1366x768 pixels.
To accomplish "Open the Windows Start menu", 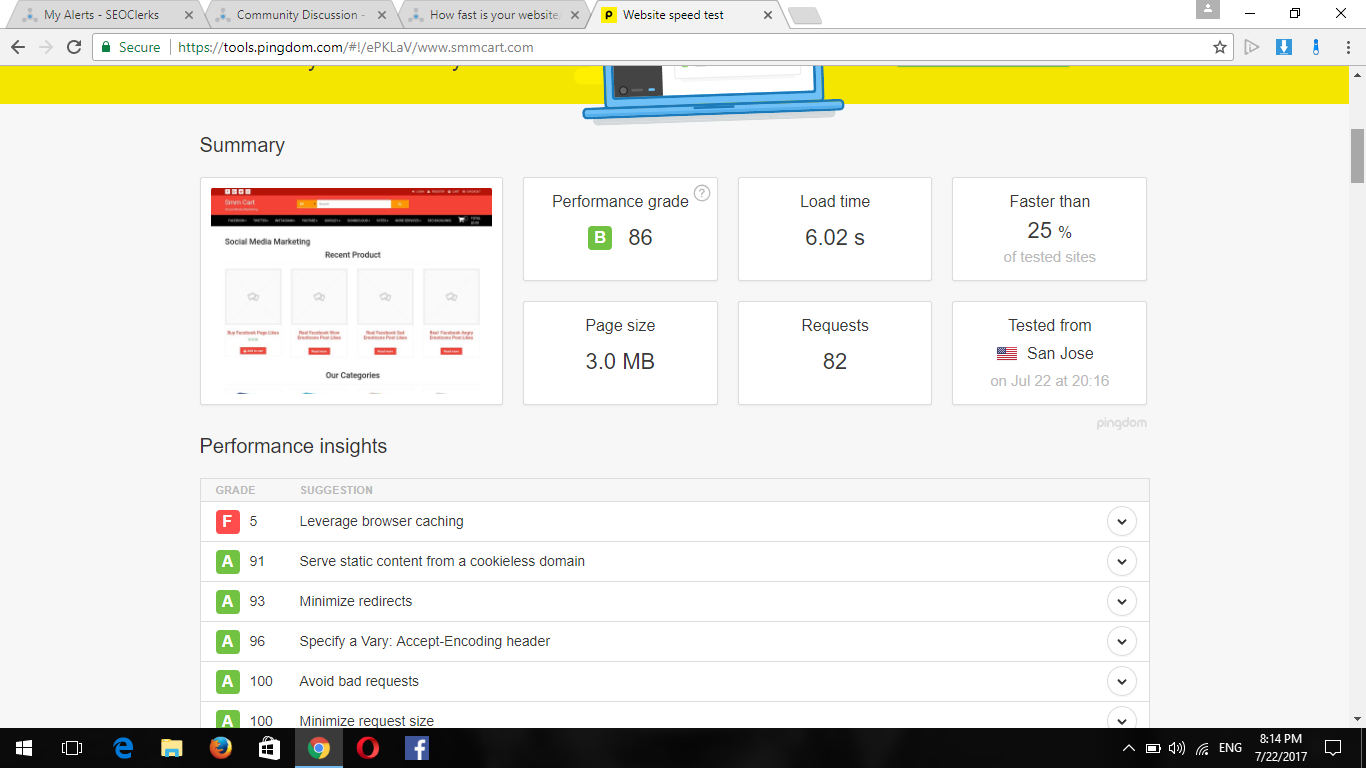I will 24,748.
